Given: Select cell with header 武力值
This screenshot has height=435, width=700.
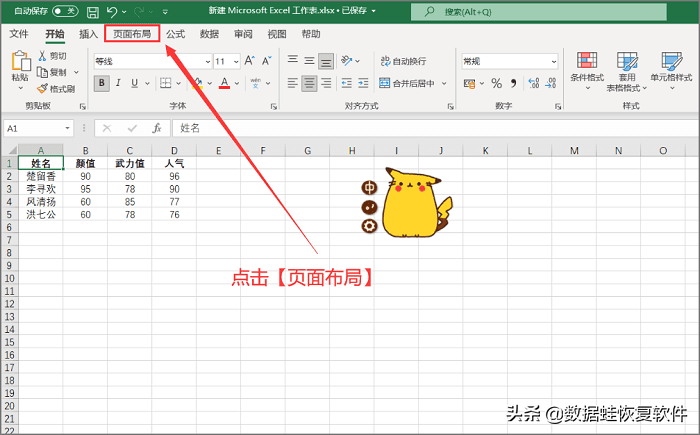Looking at the screenshot, I should point(129,163).
